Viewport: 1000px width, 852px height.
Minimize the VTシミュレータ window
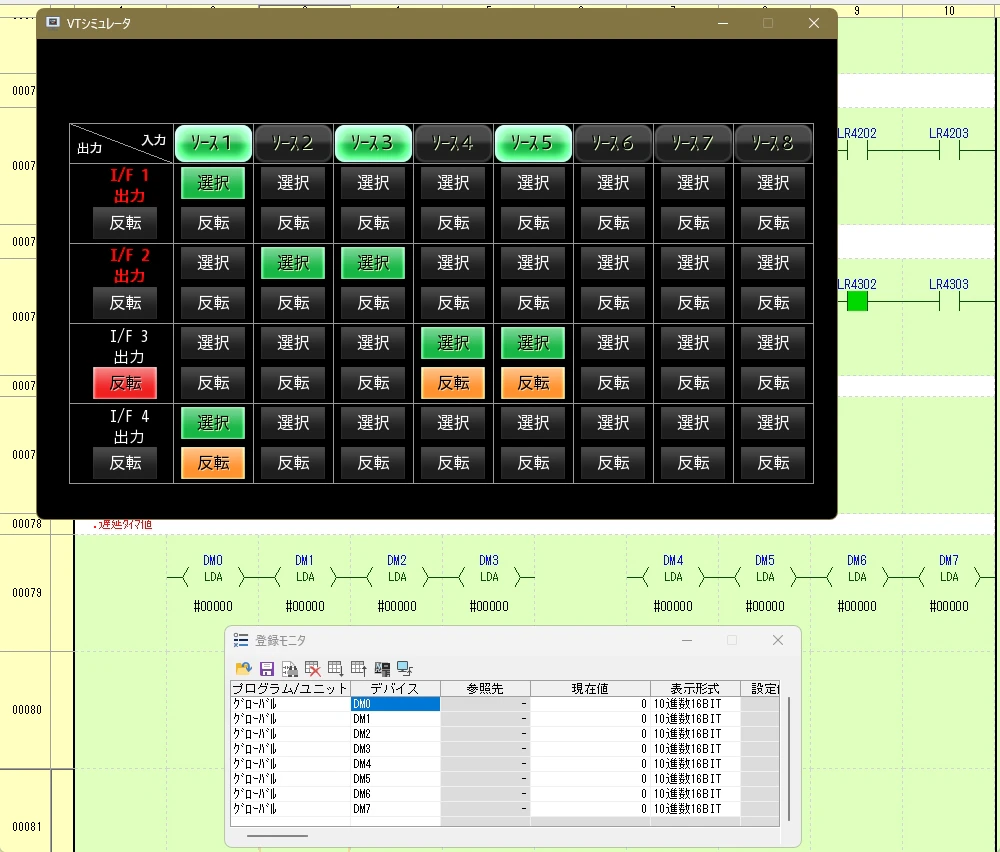click(x=723, y=24)
